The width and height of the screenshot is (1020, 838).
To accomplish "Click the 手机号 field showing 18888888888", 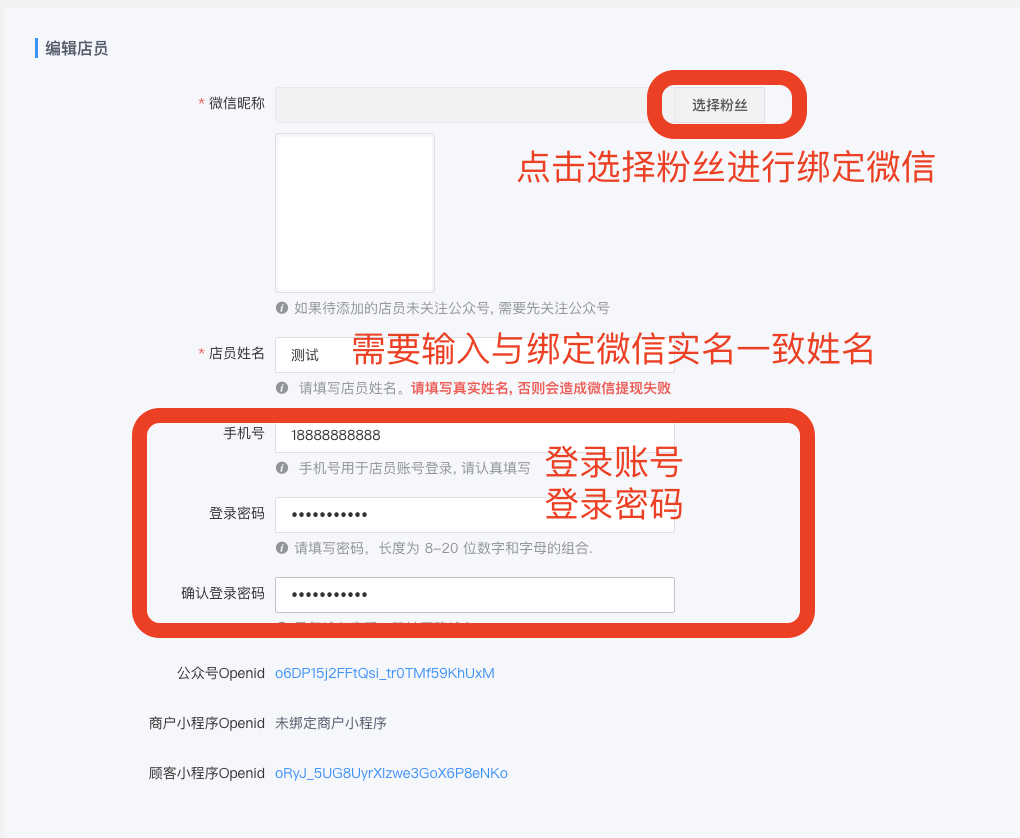I will (475, 435).
